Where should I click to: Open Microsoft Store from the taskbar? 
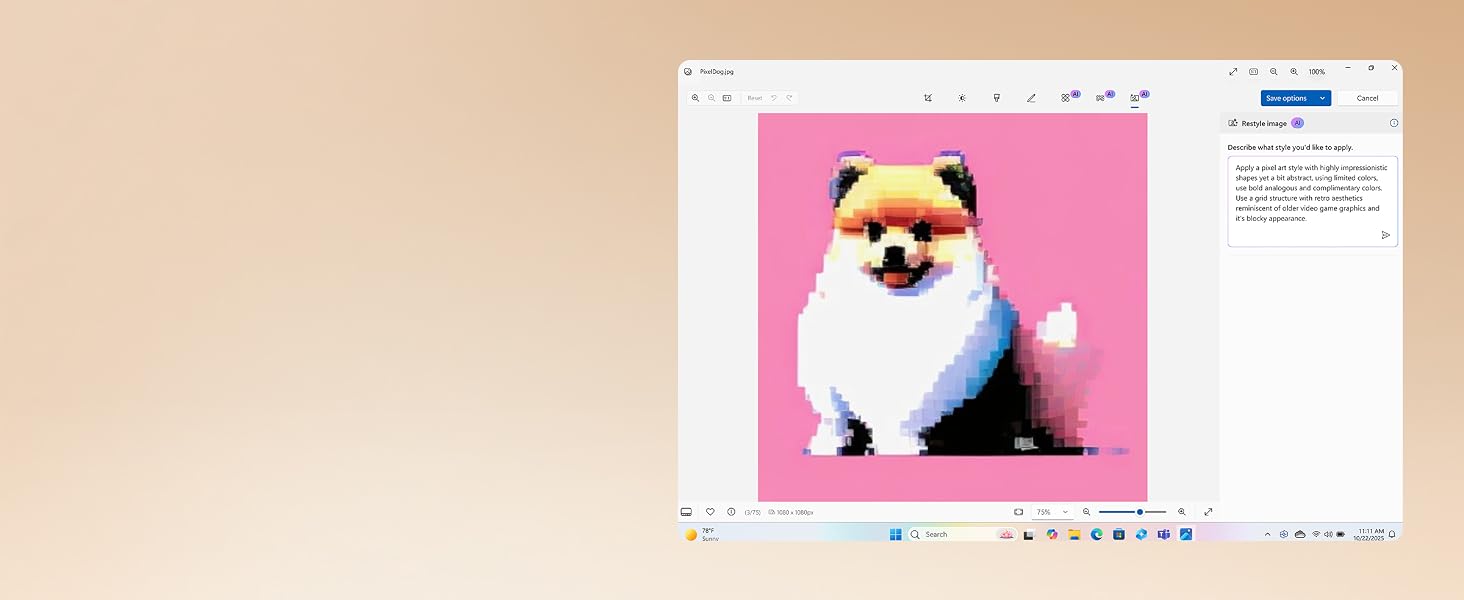pyautogui.click(x=1119, y=534)
